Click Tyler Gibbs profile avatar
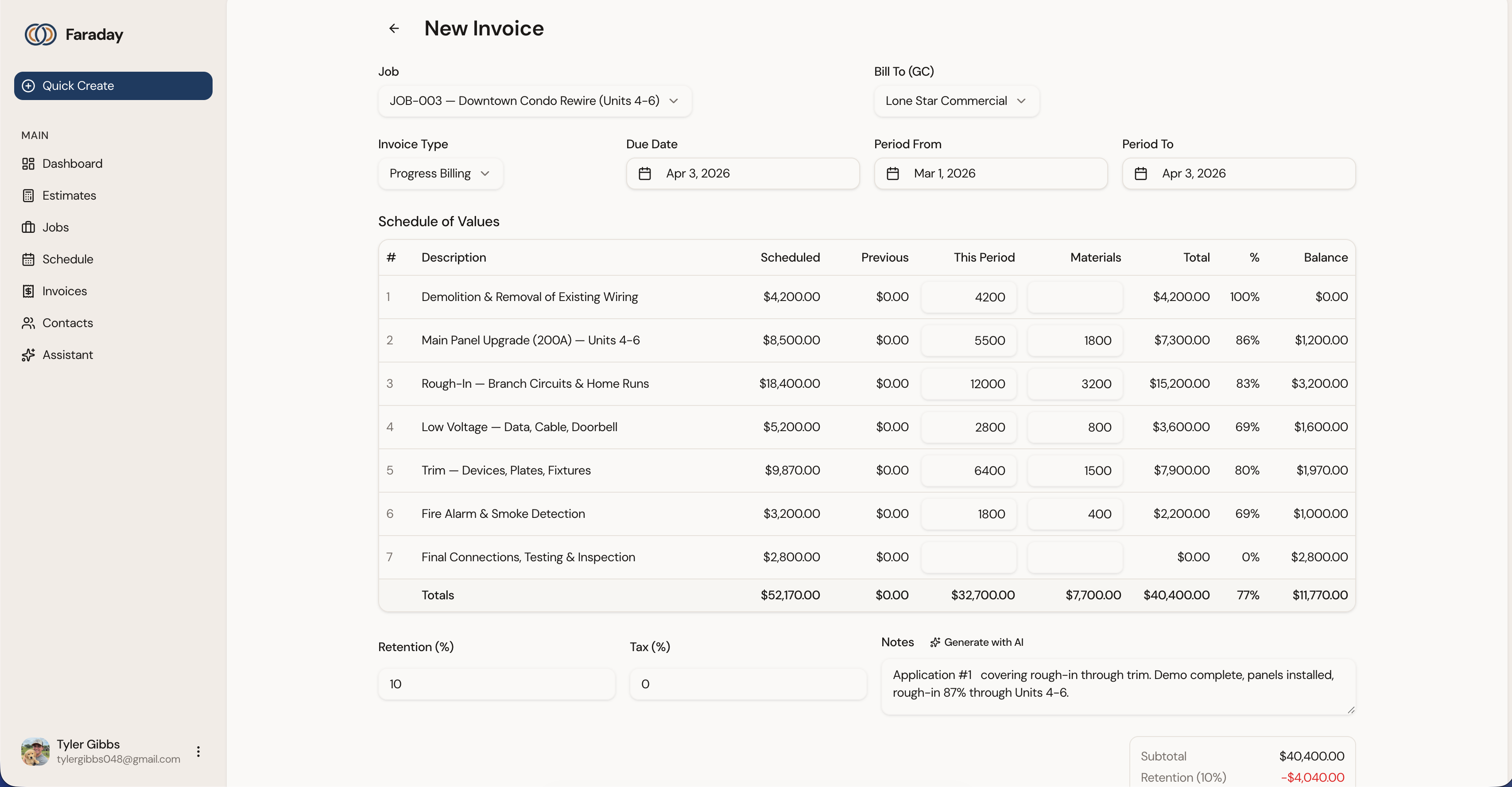 [x=35, y=751]
